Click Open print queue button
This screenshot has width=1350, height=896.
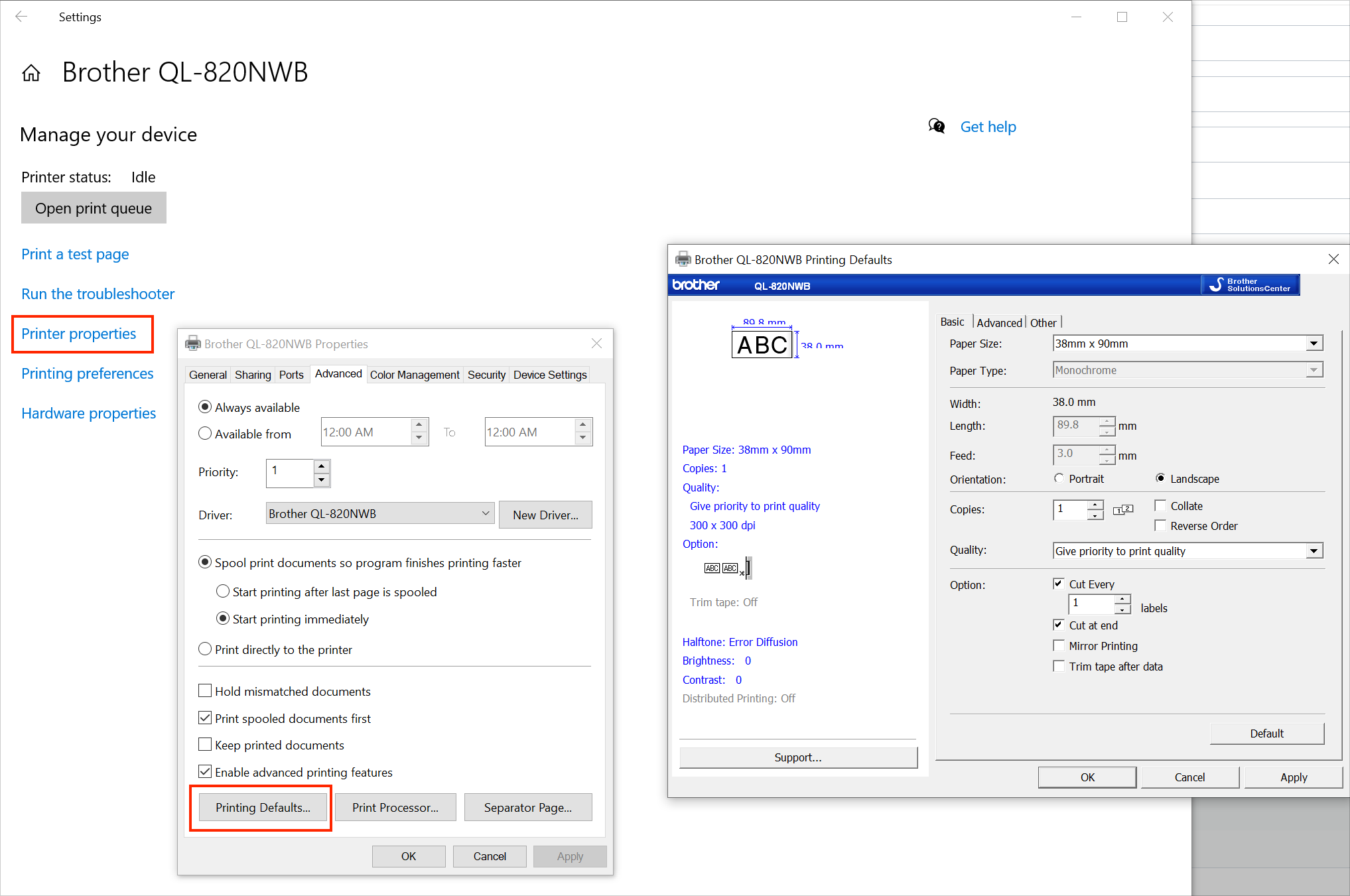(x=94, y=208)
